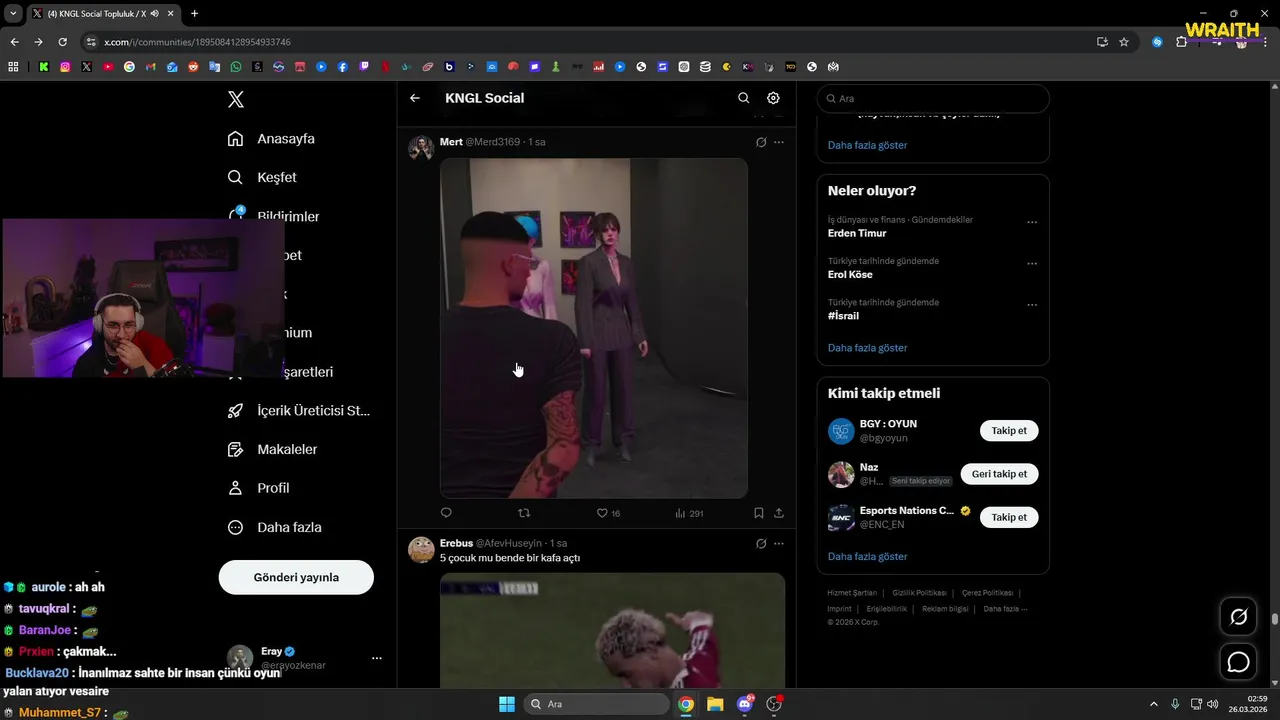
Task: Follow back Naz with Geri takip et
Action: [x=999, y=474]
